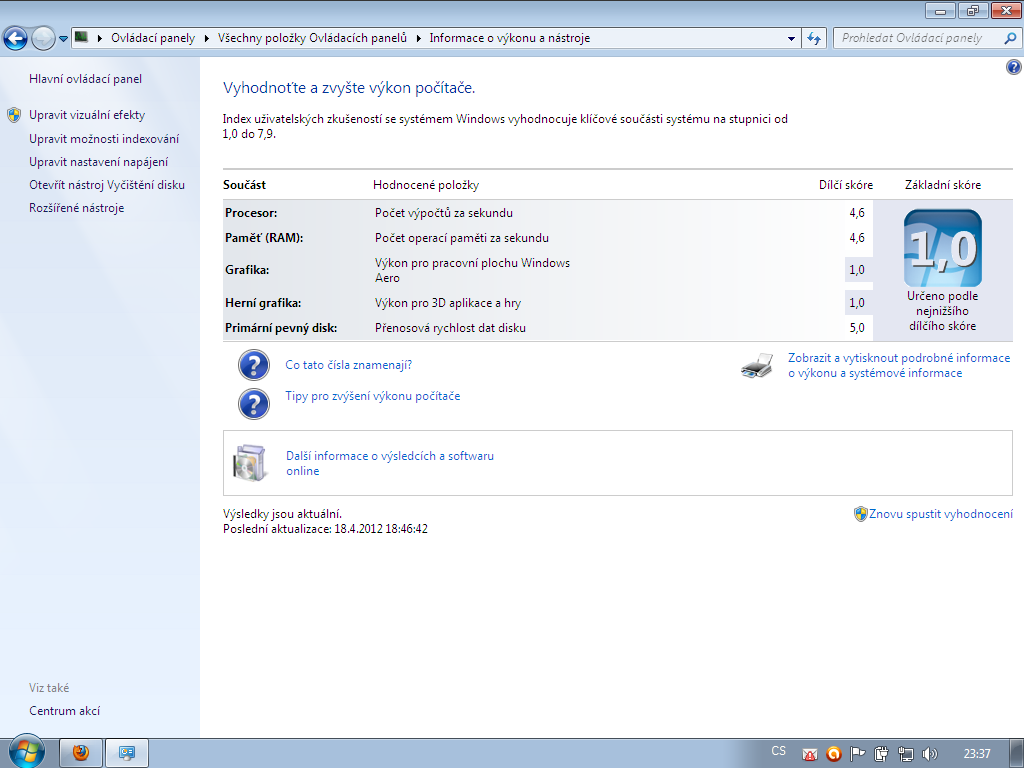Viewport: 1024px width, 768px height.
Task: Open Zobrazit a vytisknout podrobné informace link
Action: (x=899, y=366)
